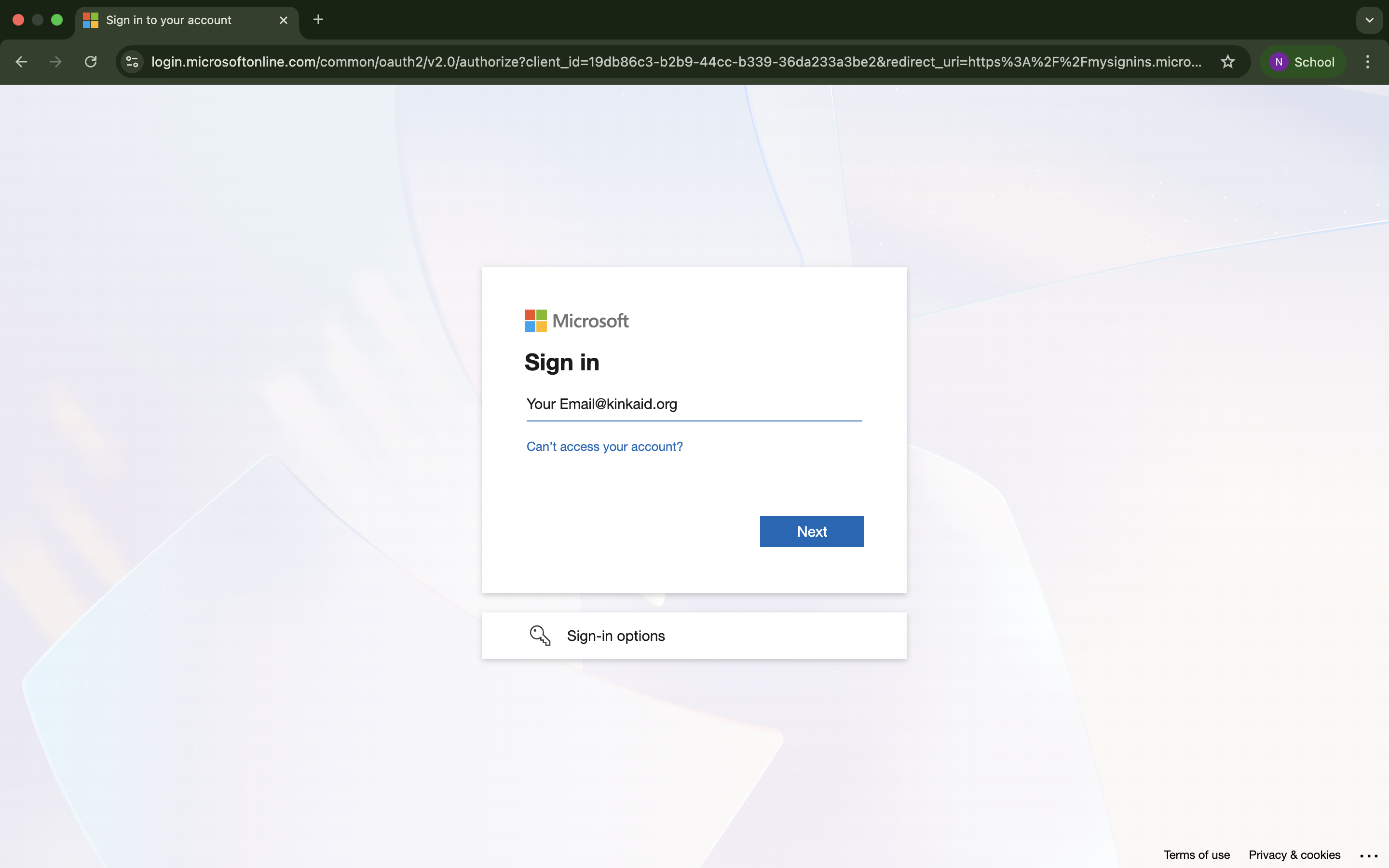Expand the tab search dropdown arrow
Image resolution: width=1389 pixels, height=868 pixels.
(x=1369, y=20)
